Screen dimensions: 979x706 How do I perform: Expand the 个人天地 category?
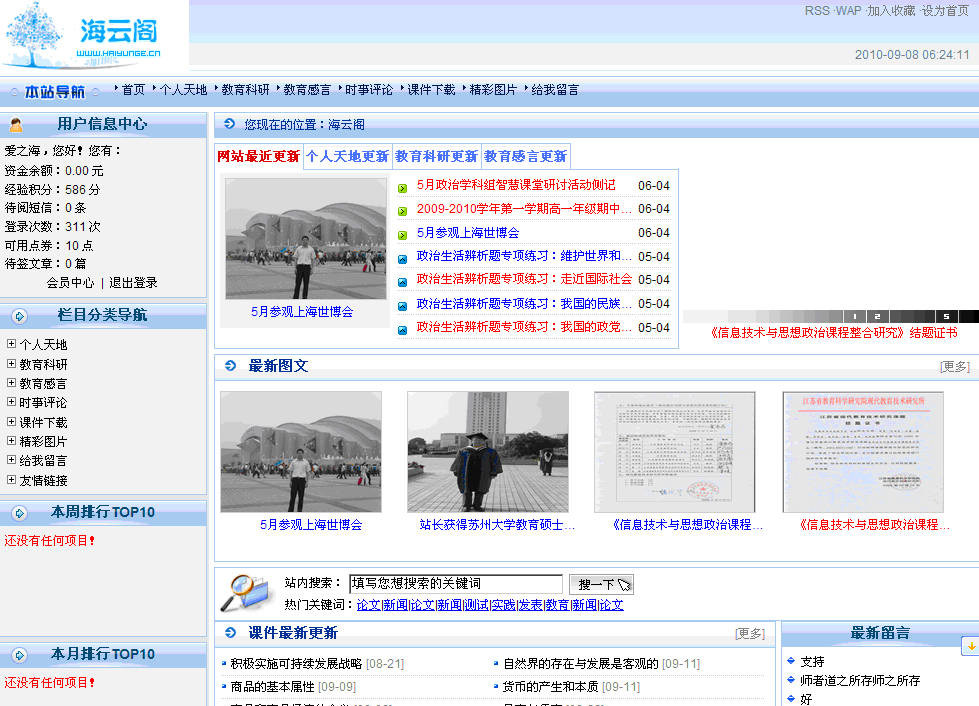11,344
